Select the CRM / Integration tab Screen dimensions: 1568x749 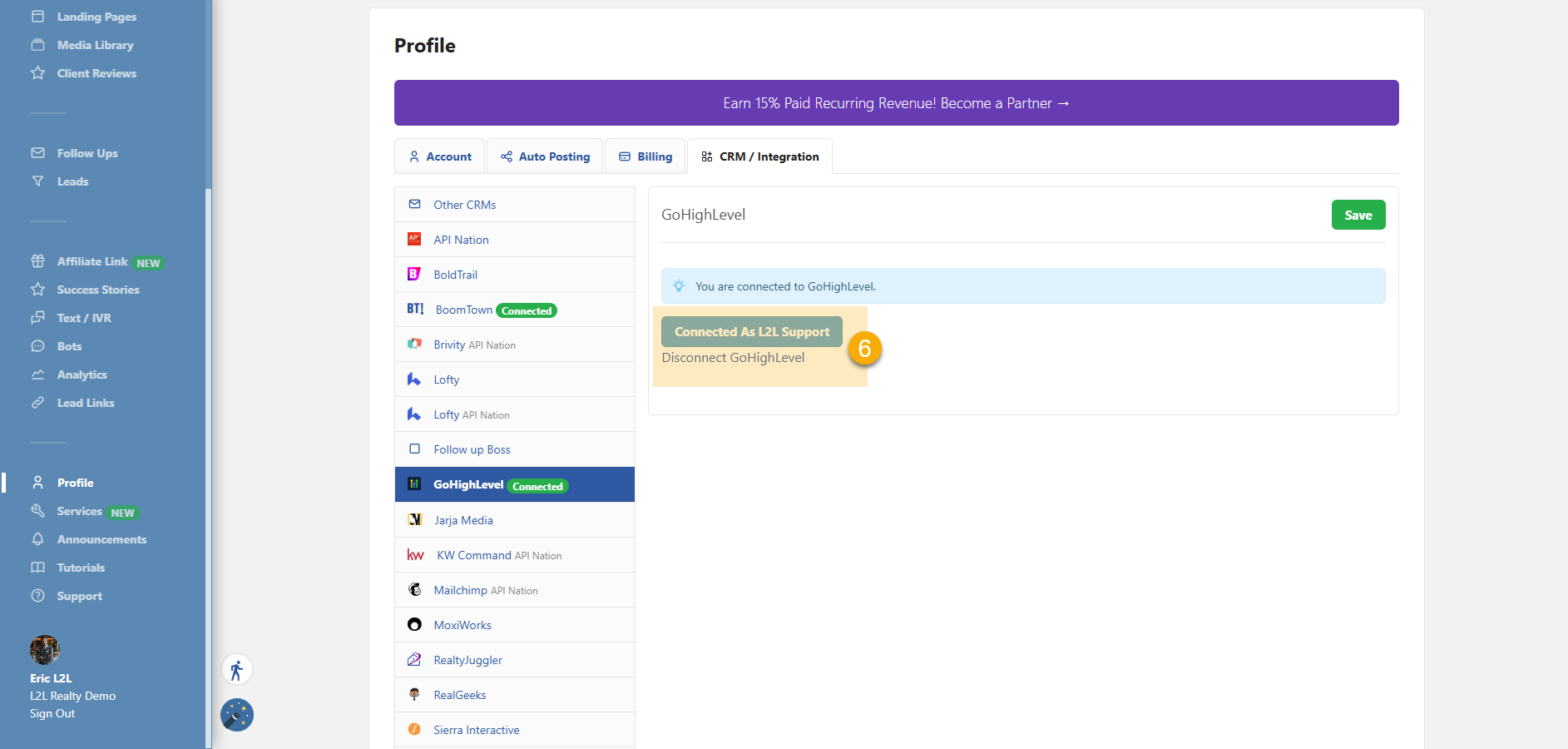tap(759, 156)
